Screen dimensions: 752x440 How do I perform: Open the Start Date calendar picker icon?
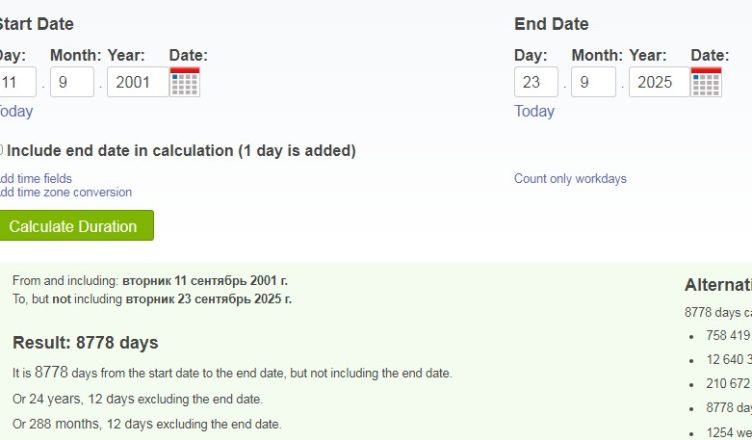pos(184,82)
